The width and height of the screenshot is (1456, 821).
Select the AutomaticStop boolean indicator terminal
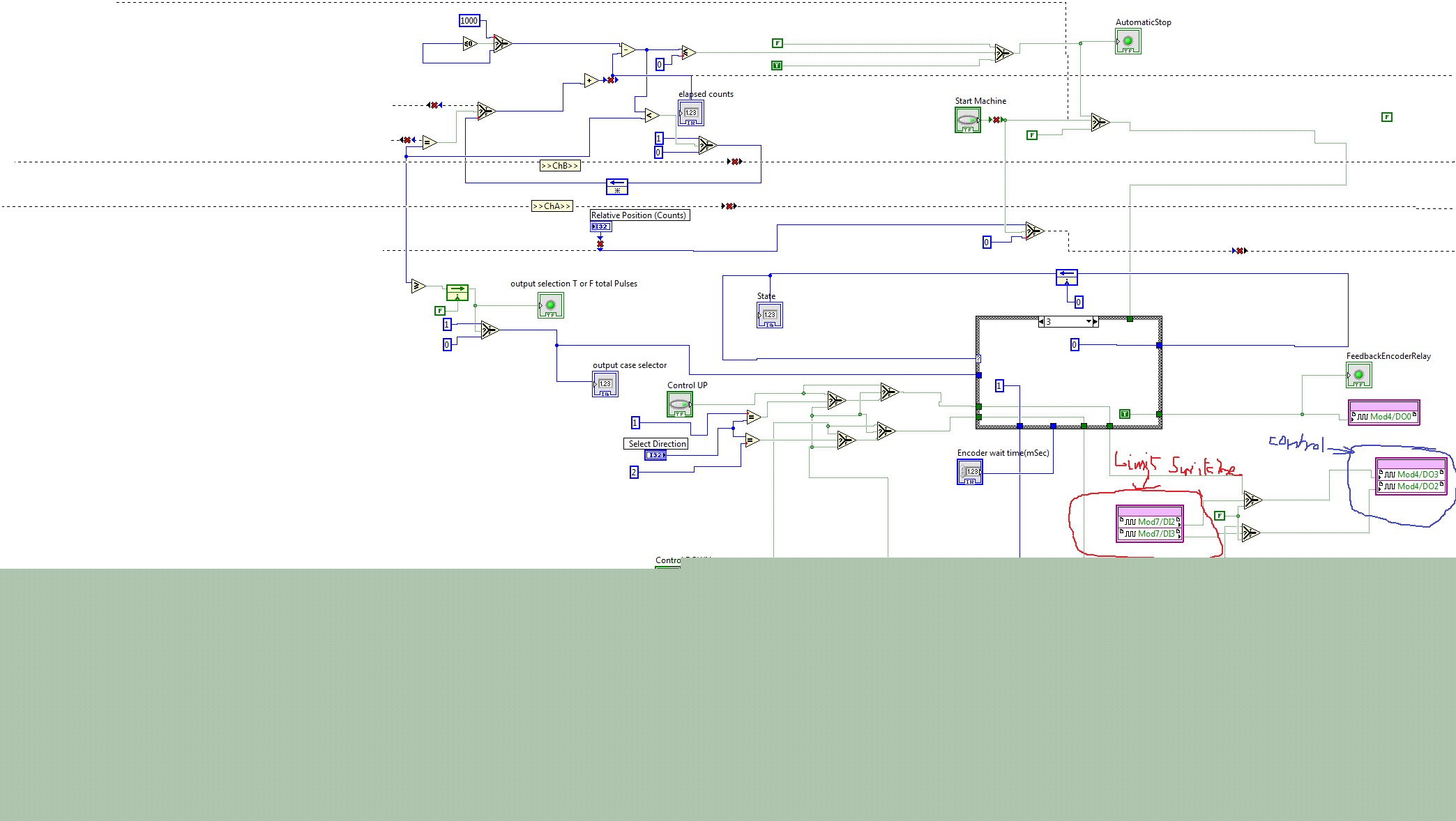click(1128, 41)
